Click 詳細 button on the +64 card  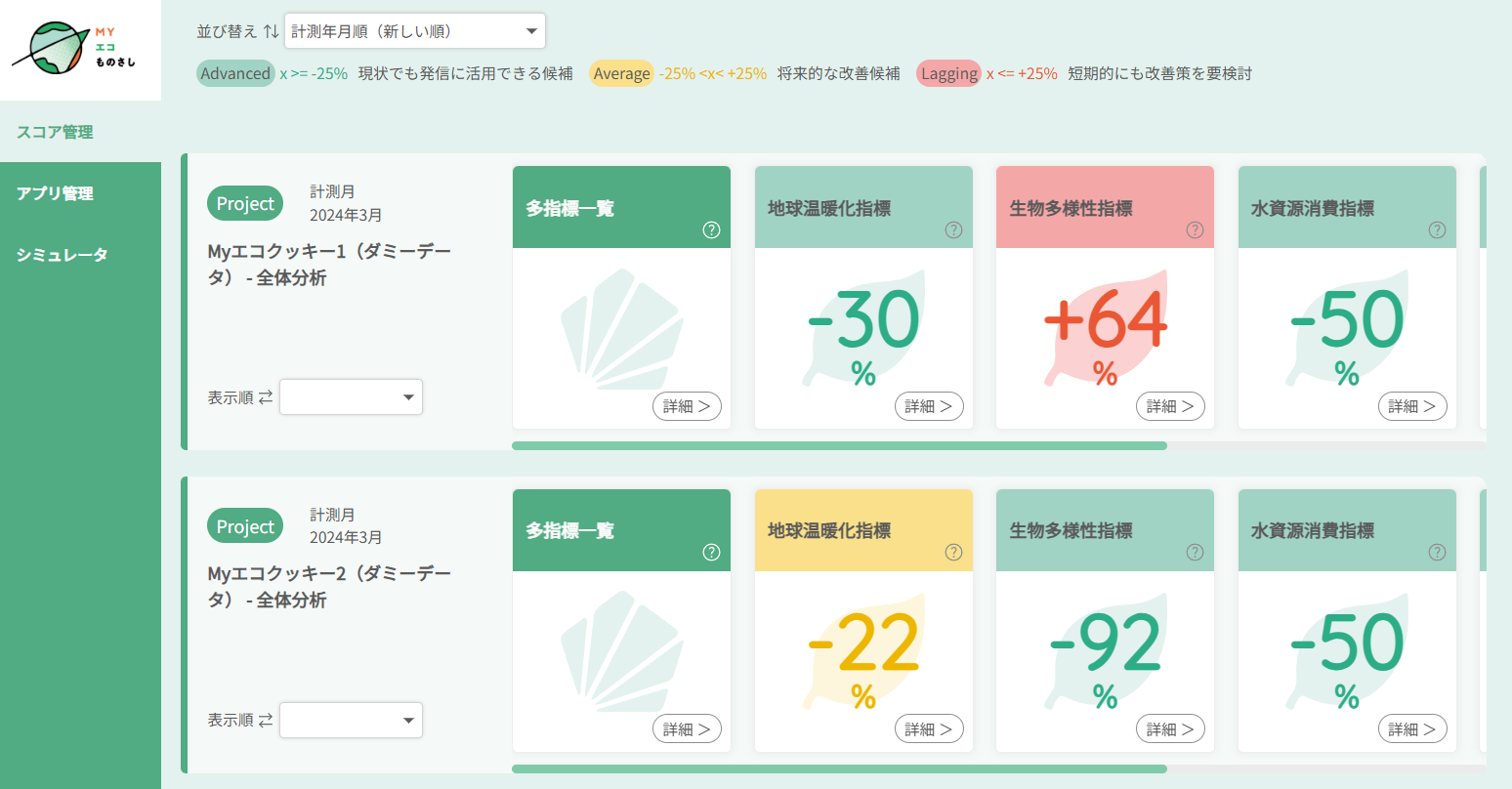pos(1170,406)
